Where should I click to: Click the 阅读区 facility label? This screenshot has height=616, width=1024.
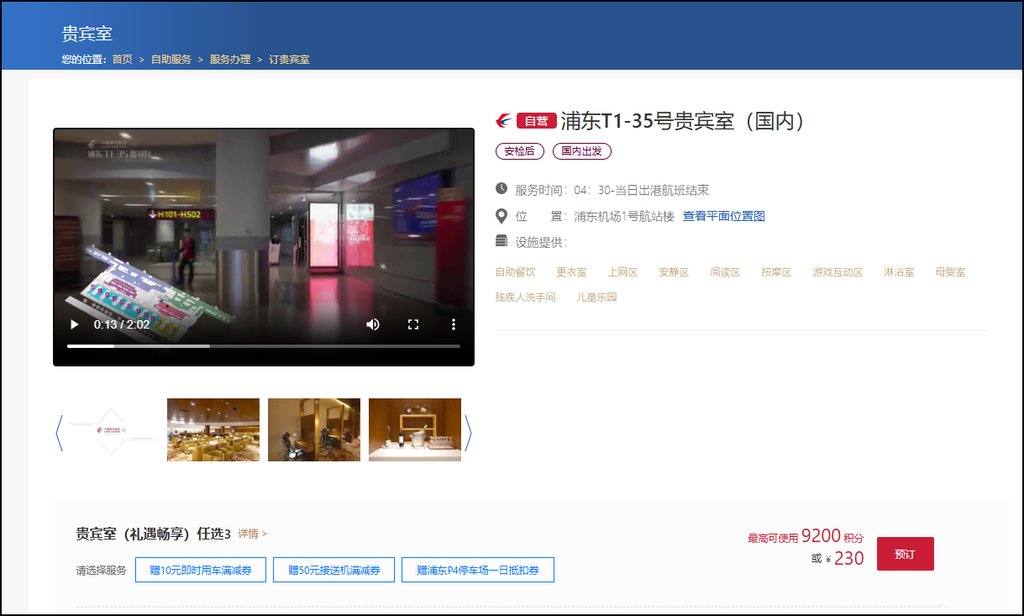click(725, 272)
